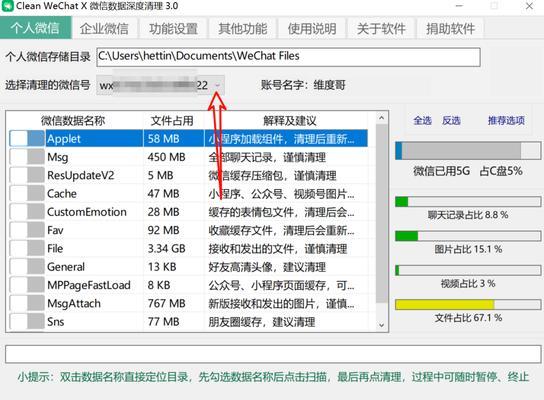Screen dimensions: 544x400
Task: Close the Clean WeChat X window
Action: (x=529, y=6)
